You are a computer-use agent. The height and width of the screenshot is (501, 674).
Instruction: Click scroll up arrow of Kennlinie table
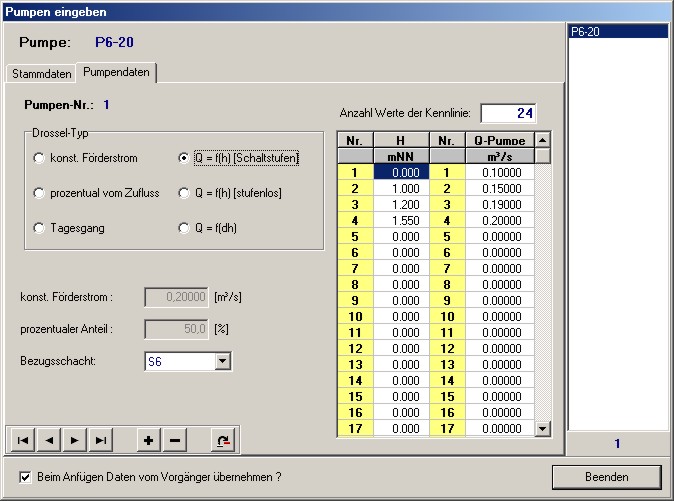click(x=543, y=140)
